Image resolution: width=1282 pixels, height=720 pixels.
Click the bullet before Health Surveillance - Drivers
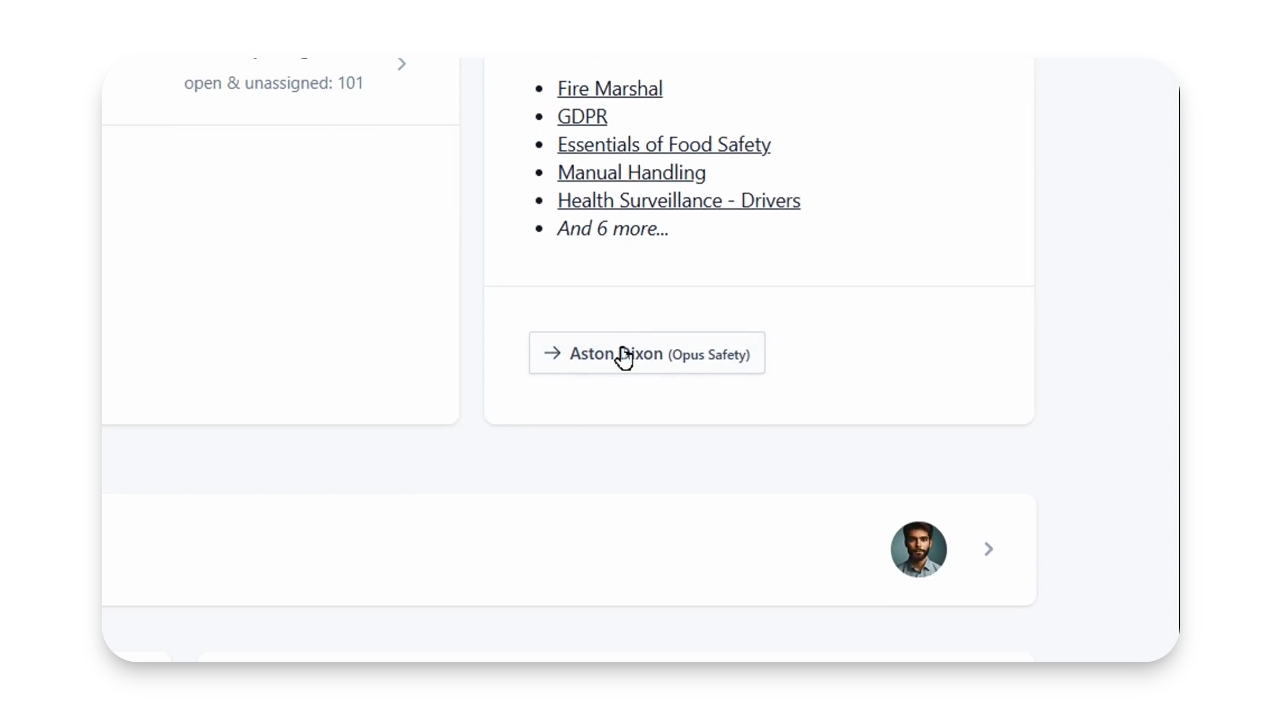(x=540, y=202)
